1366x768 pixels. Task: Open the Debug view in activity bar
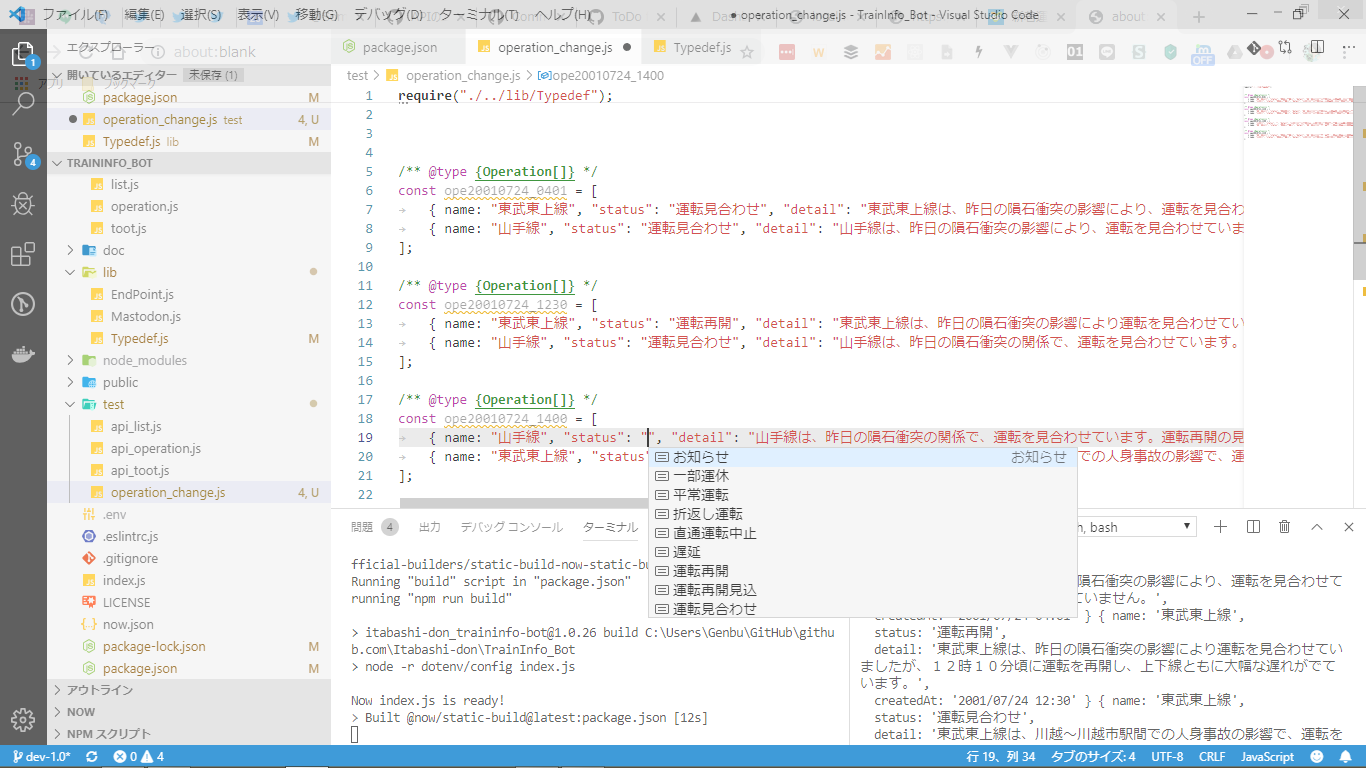click(x=23, y=204)
